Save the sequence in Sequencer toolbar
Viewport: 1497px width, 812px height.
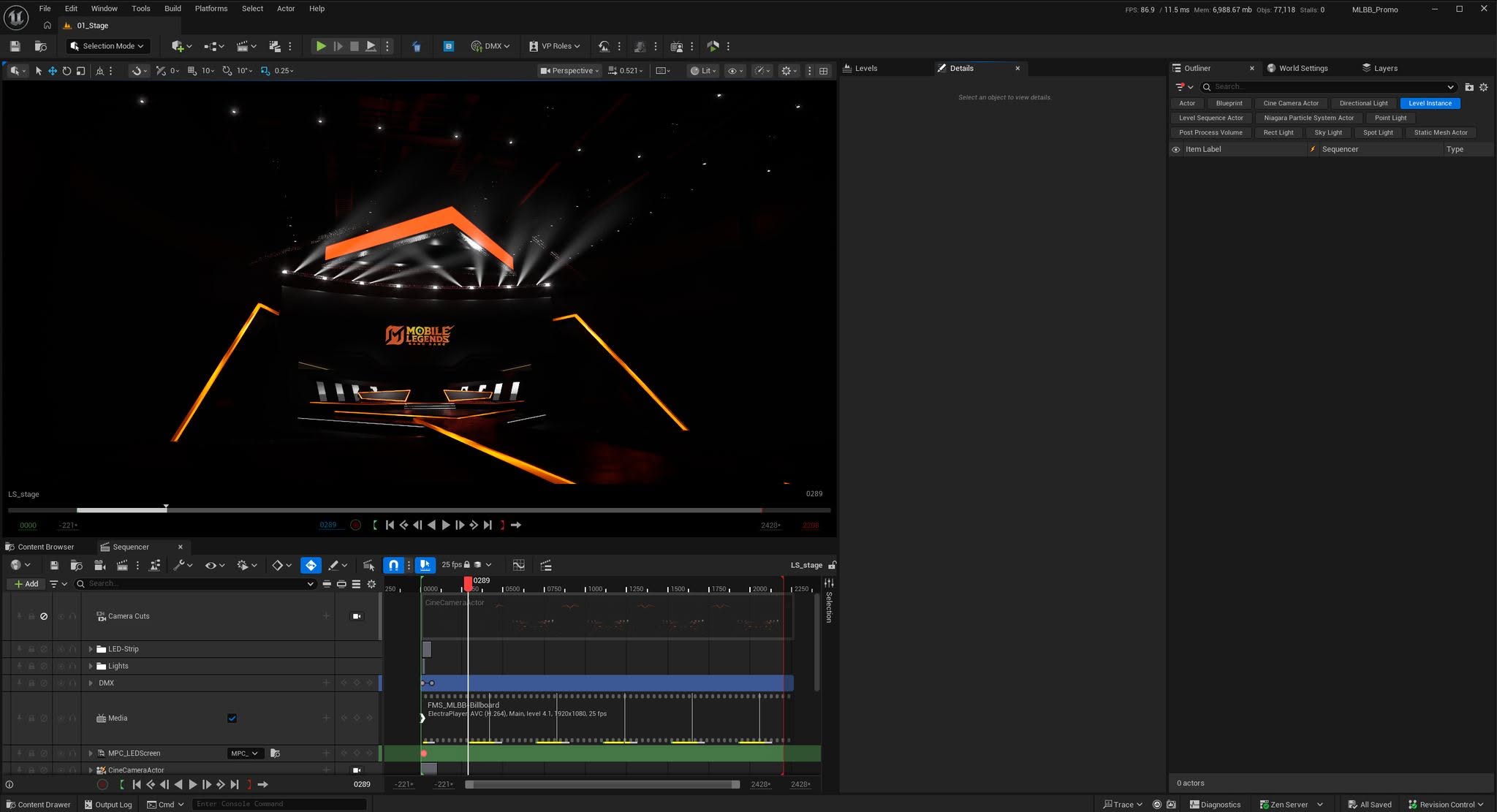(54, 565)
